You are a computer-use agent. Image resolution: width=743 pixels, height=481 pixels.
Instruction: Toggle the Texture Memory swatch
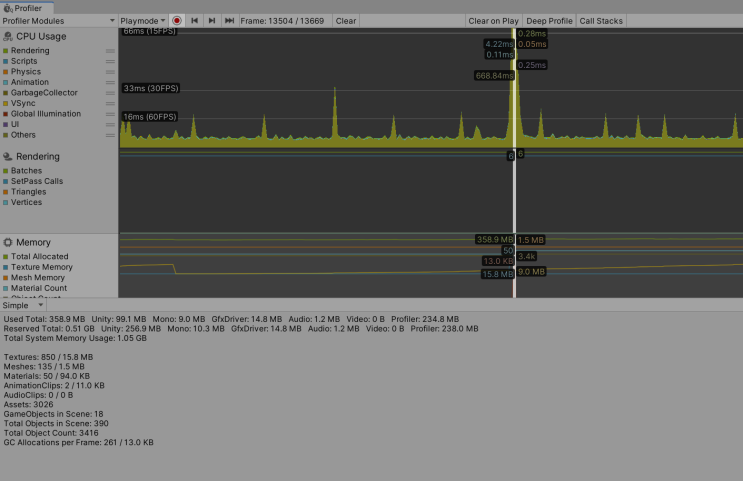(6, 267)
